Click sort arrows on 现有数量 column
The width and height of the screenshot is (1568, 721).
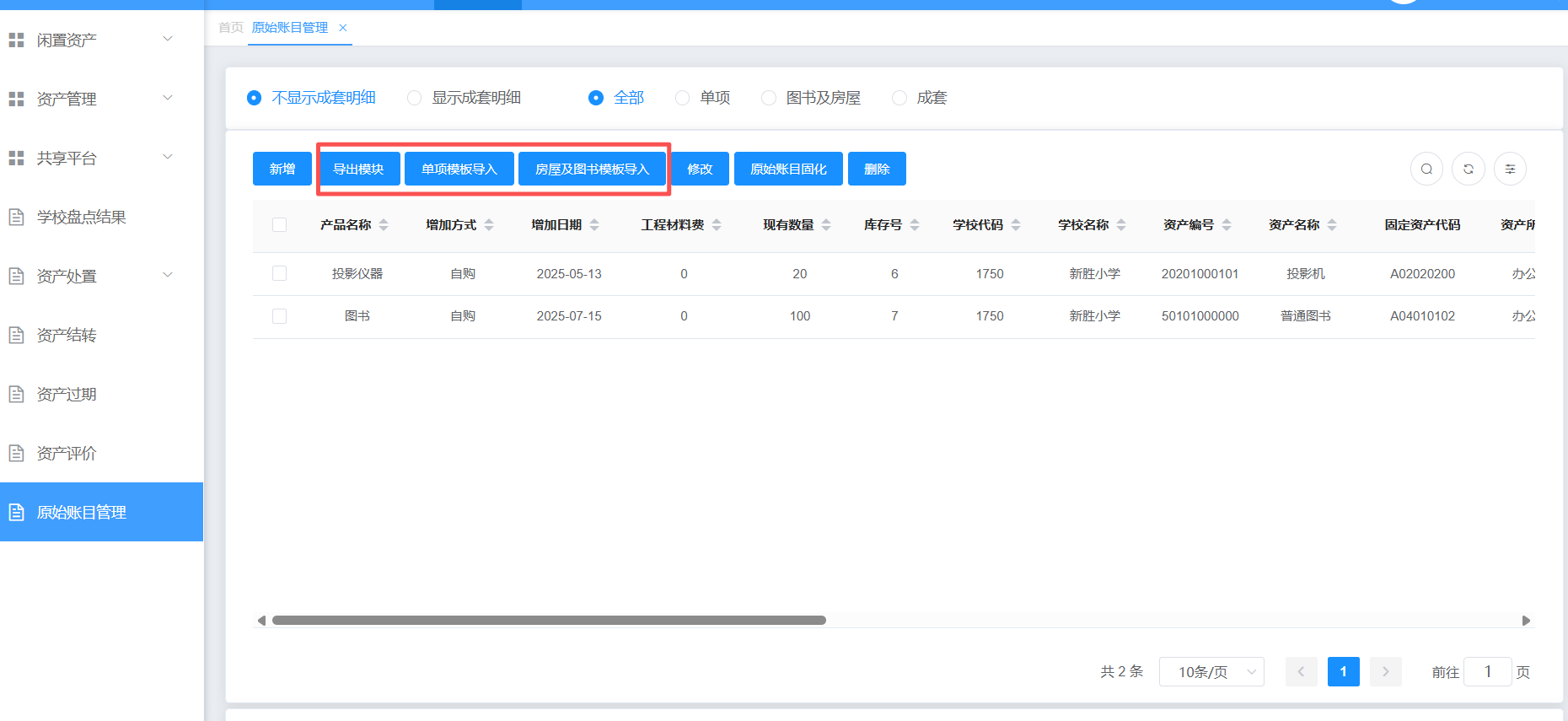[826, 225]
